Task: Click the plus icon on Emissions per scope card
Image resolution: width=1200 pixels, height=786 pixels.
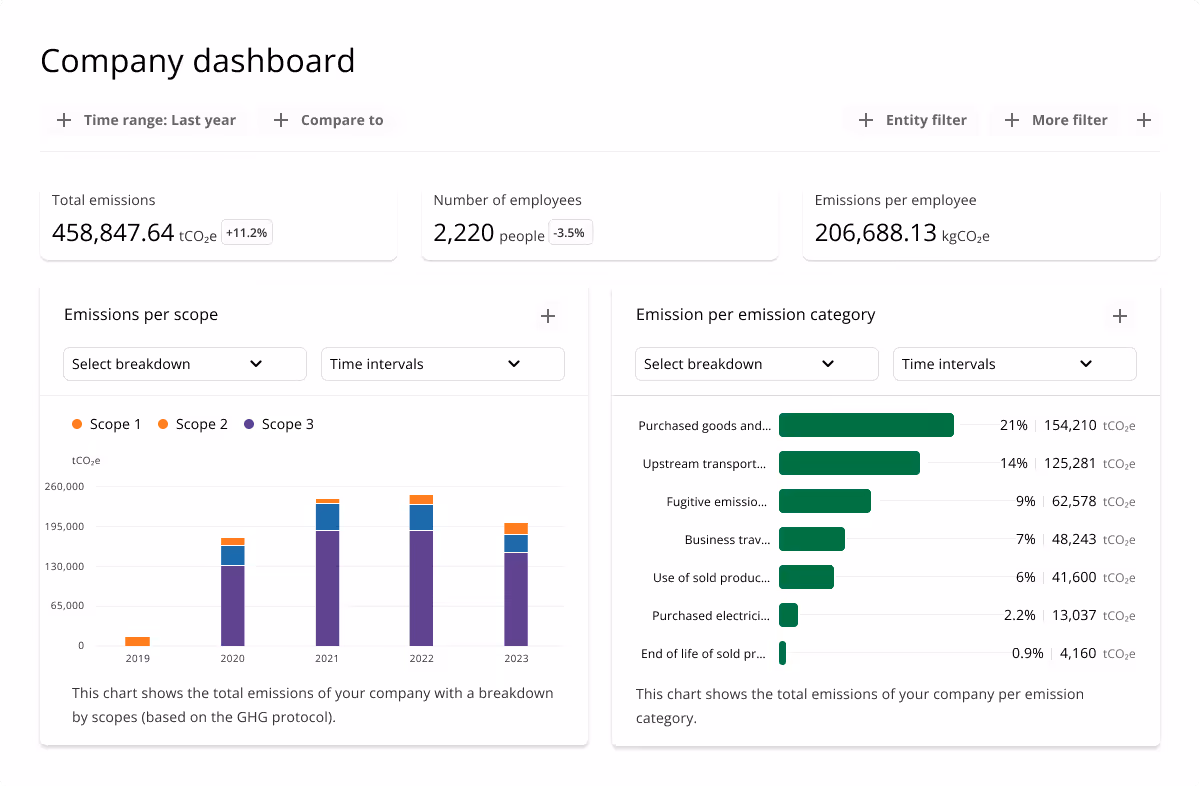Action: coord(548,316)
